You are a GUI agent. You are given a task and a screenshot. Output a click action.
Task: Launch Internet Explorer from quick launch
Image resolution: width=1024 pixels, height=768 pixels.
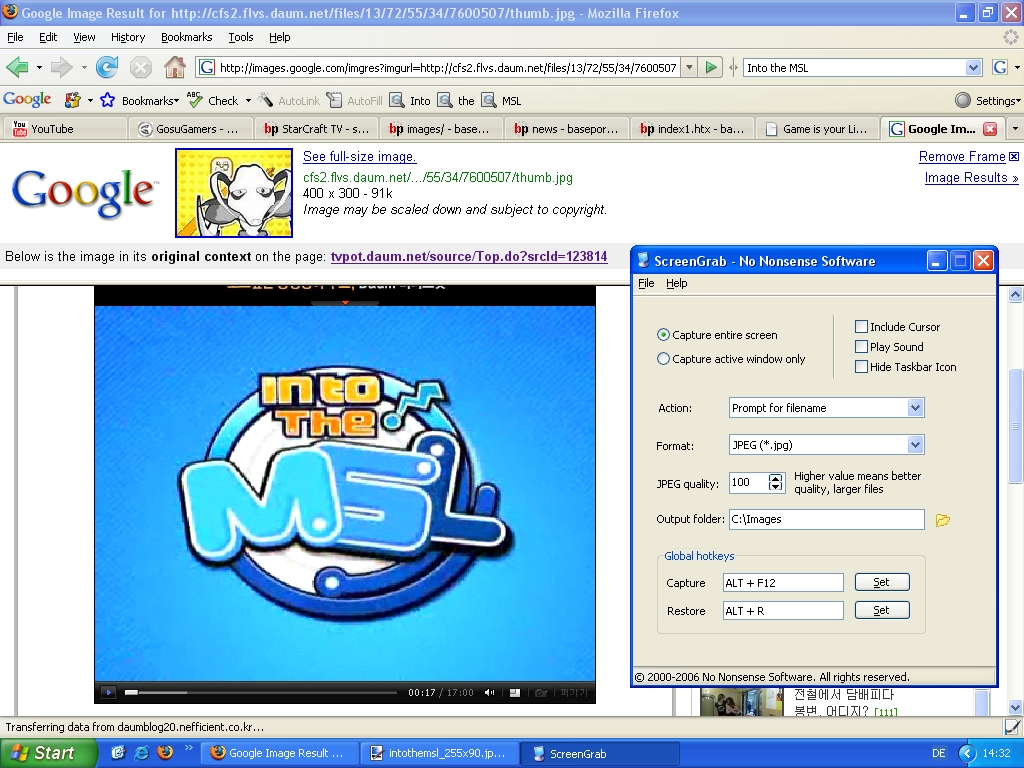click(x=141, y=752)
